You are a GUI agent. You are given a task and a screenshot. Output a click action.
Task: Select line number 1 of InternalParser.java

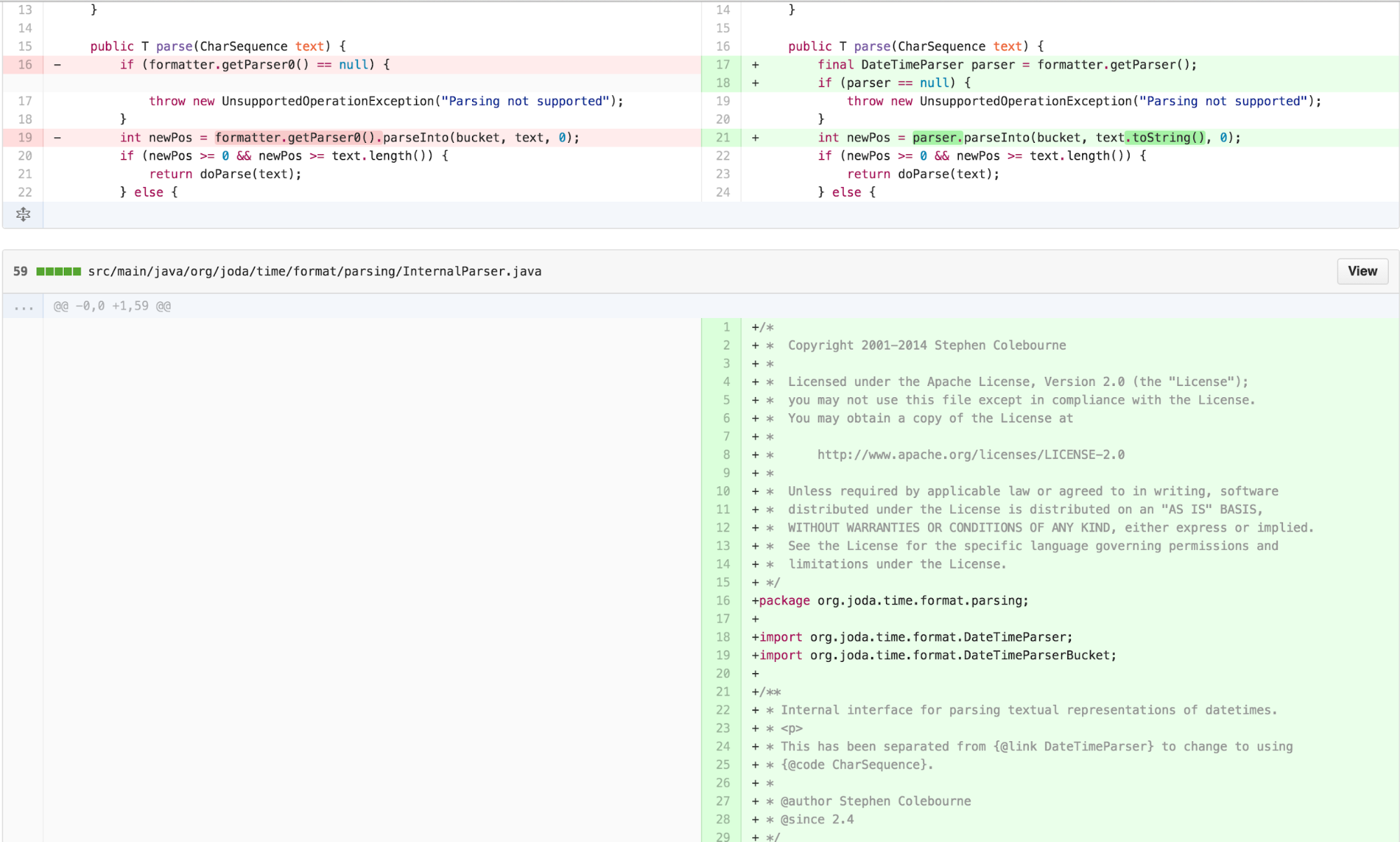click(723, 326)
